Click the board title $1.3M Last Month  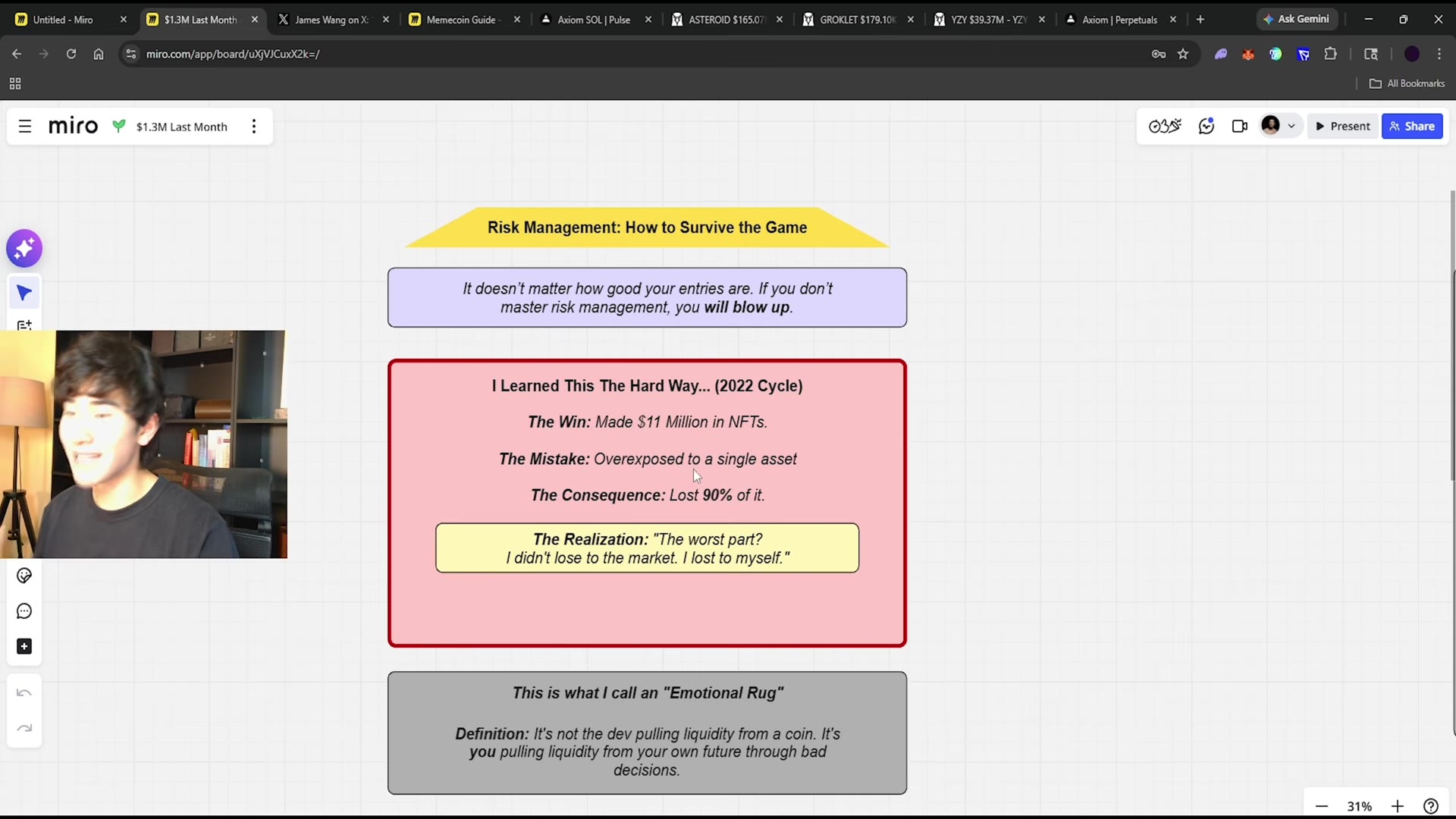coord(182,127)
